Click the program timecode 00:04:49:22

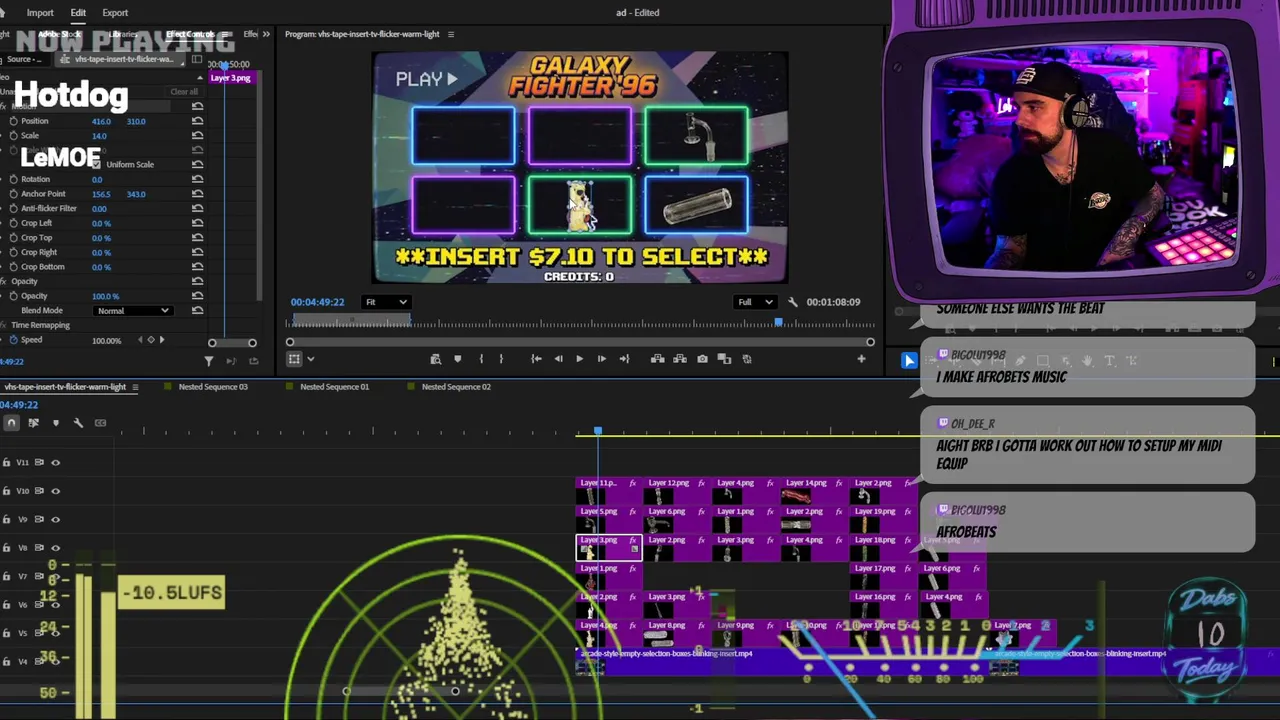click(317, 302)
